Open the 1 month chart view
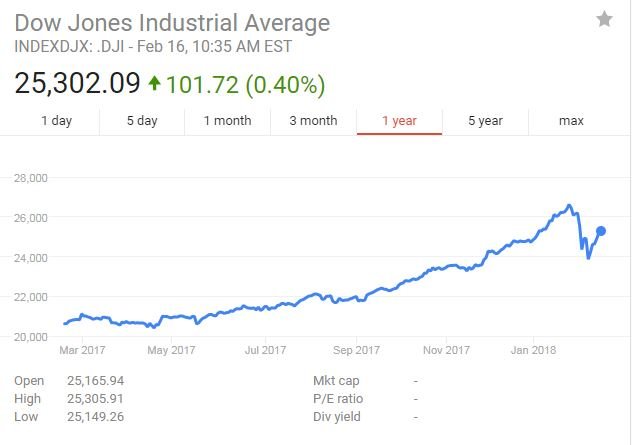The image size is (633, 445). (228, 120)
